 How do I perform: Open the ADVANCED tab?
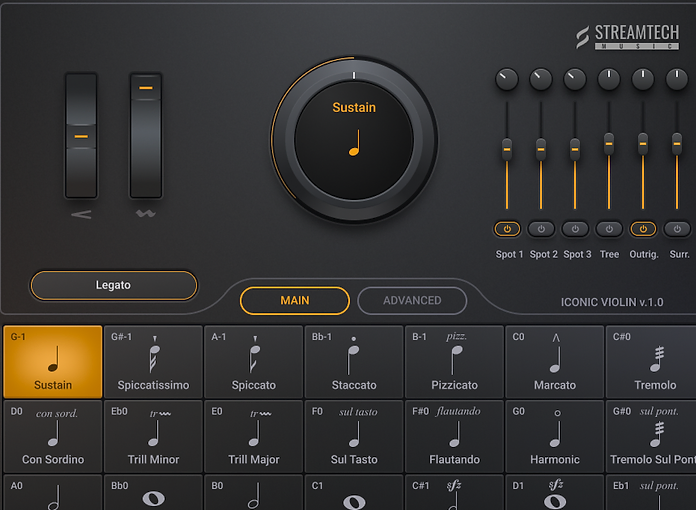point(412,300)
